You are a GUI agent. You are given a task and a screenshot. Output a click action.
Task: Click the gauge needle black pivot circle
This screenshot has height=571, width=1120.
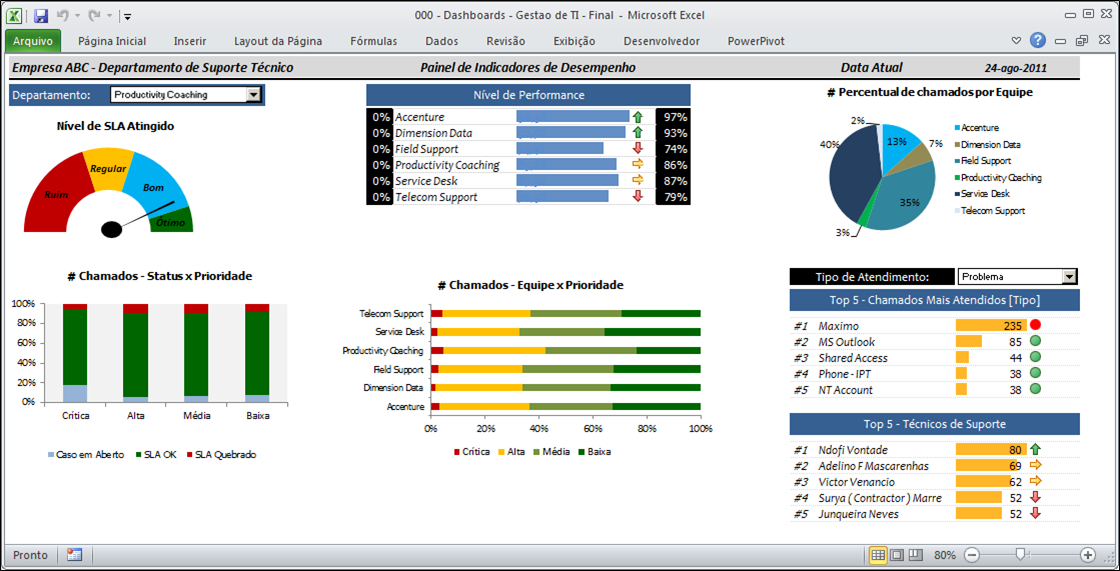tap(111, 229)
